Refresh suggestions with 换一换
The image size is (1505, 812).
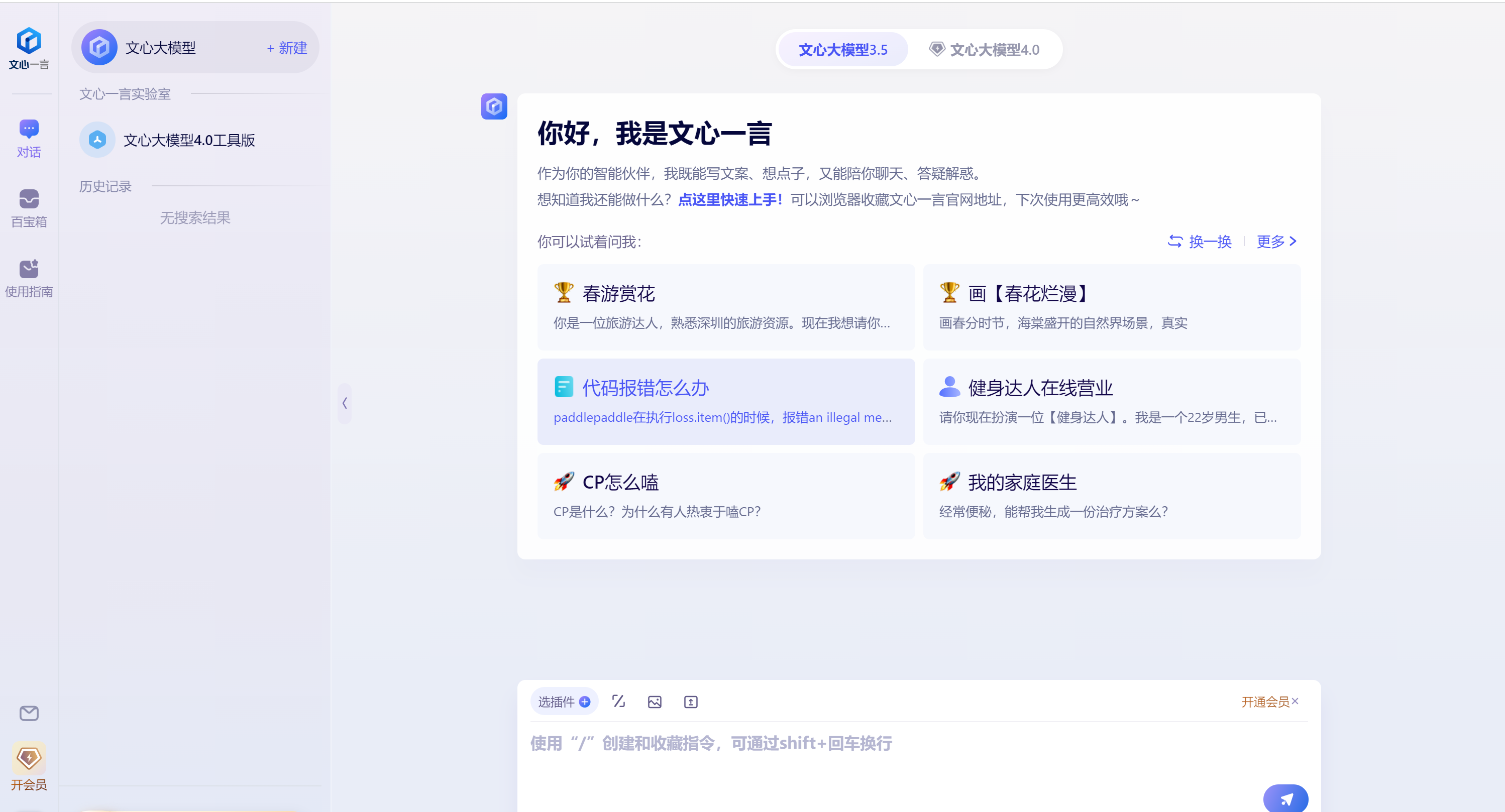[1200, 241]
